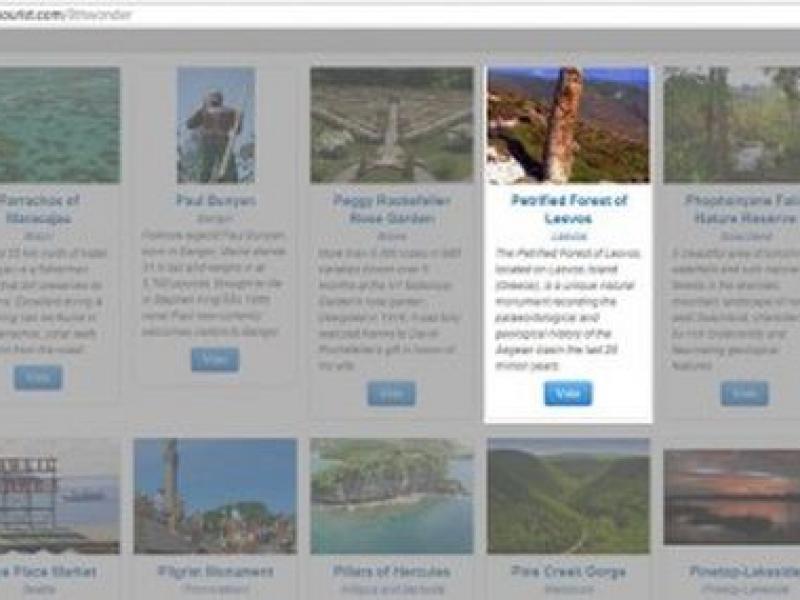
Task: Click the Pilgrim Monument tower photo
Action: [215, 496]
